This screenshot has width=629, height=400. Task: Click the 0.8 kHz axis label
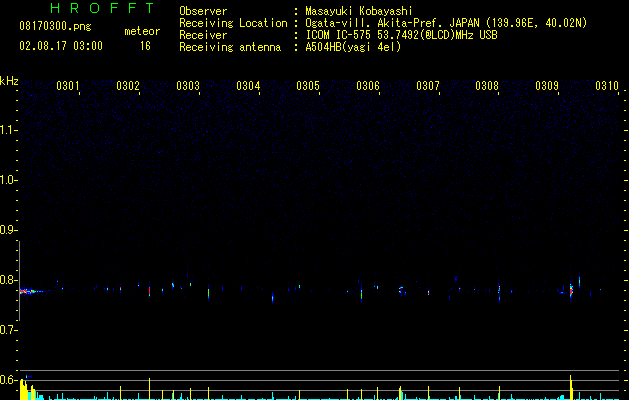coord(8,280)
